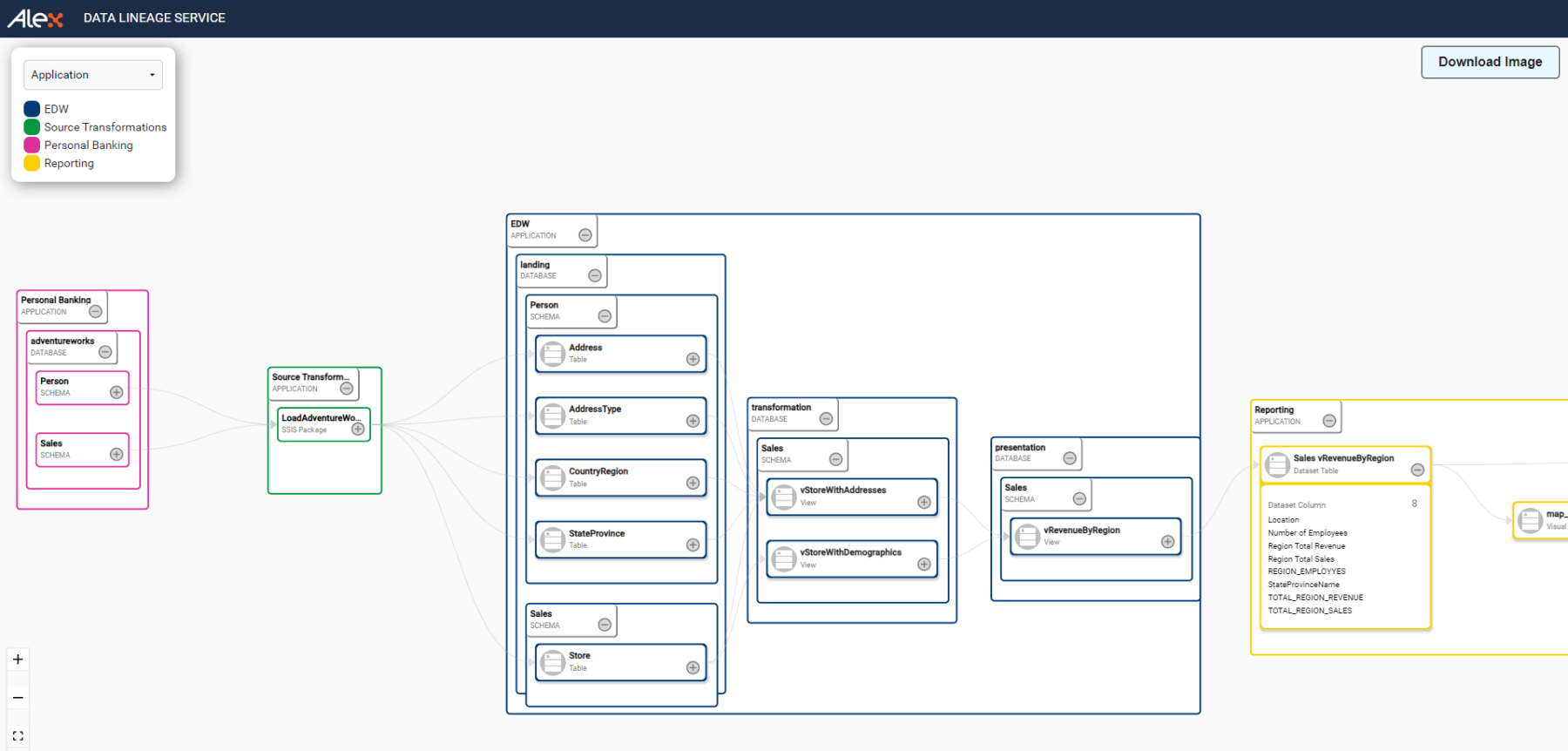Collapse the Reporting application group
The image size is (1568, 751).
1329,421
